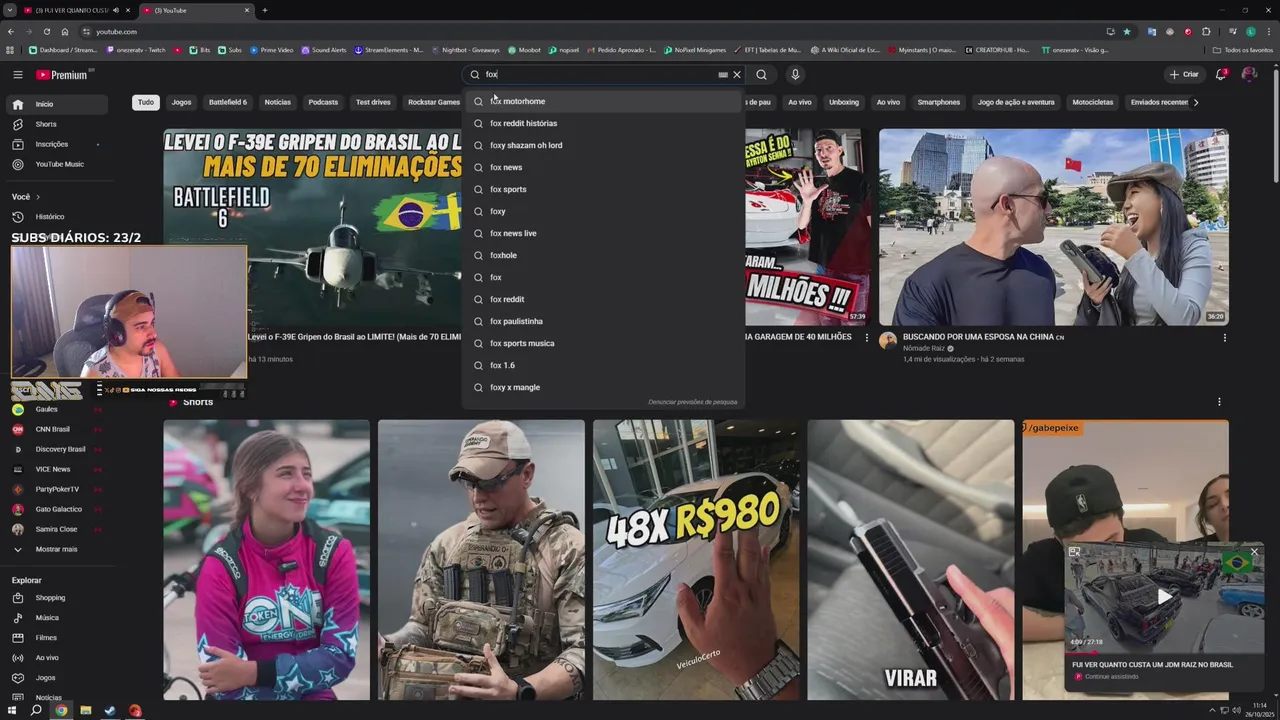
Task: Start voice search with microphone icon
Action: pos(795,74)
